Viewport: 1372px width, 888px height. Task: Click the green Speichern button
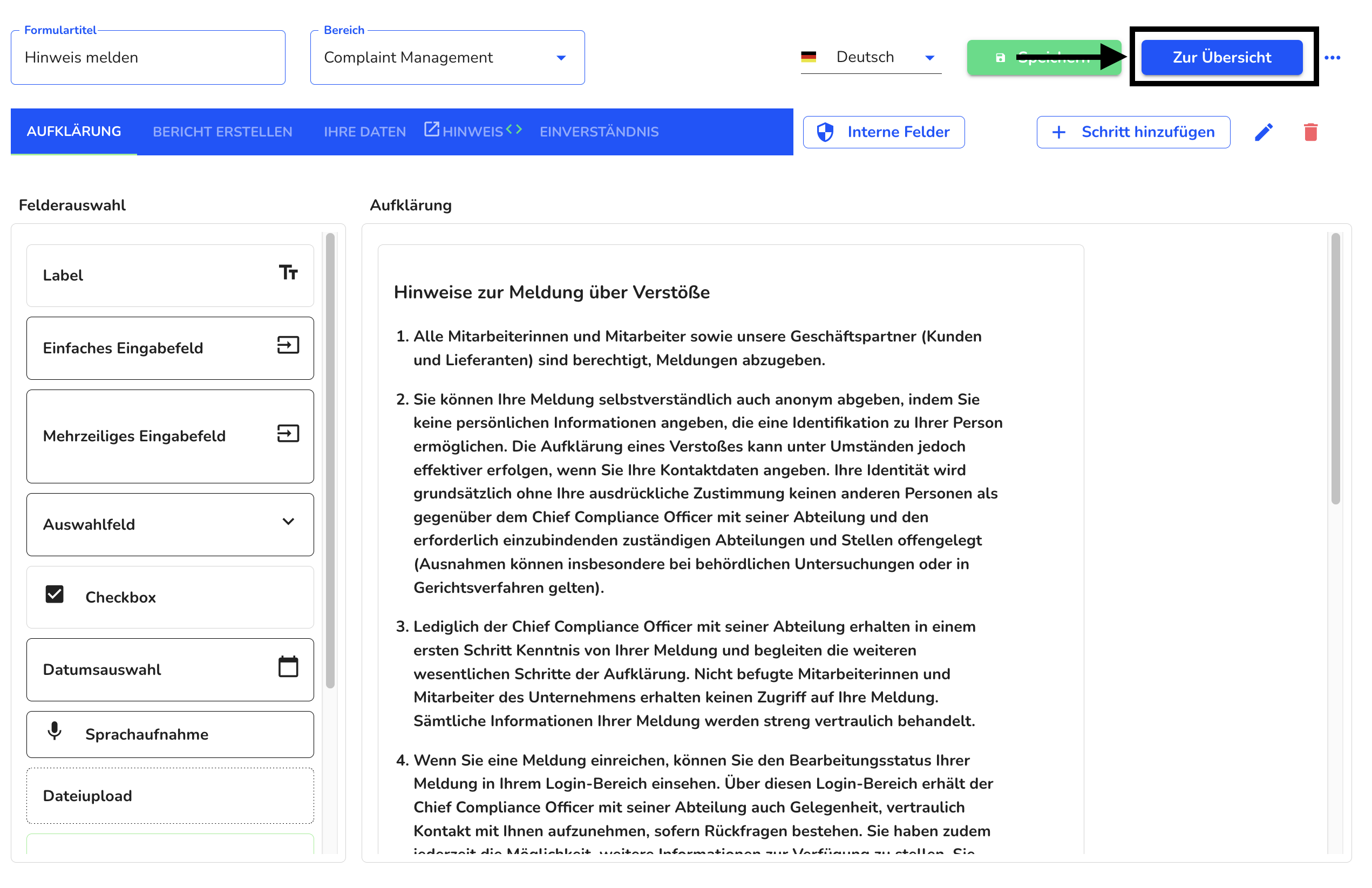[1044, 58]
